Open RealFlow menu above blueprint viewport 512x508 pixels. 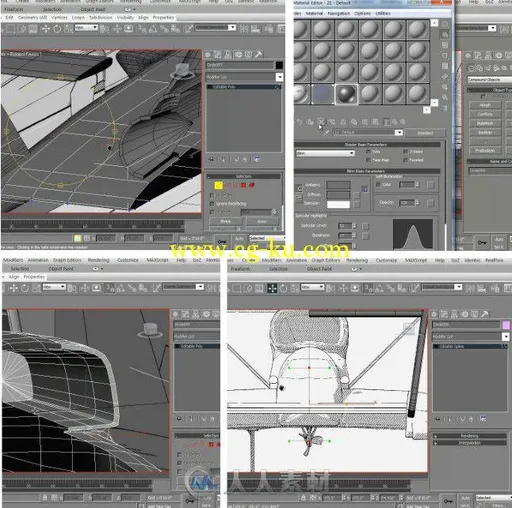pyautogui.click(x=494, y=260)
